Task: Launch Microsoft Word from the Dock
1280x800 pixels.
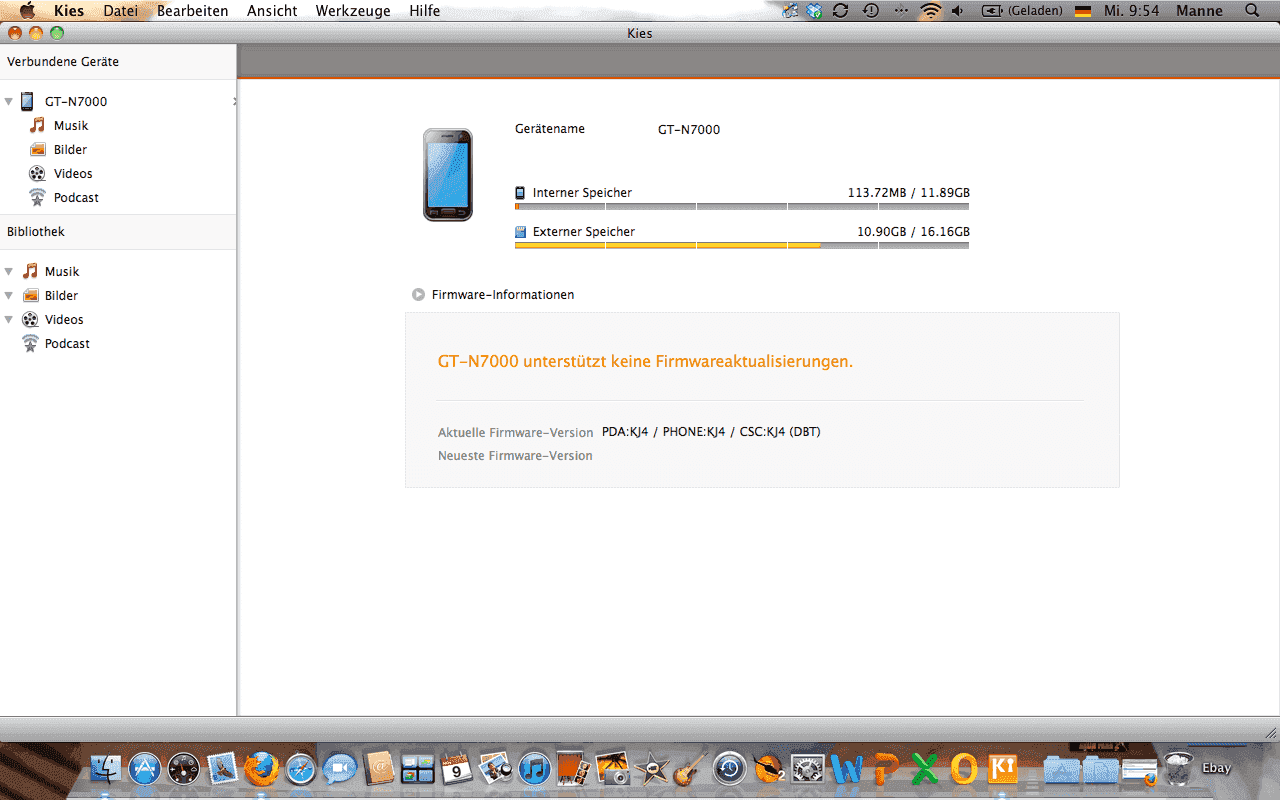Action: point(847,769)
